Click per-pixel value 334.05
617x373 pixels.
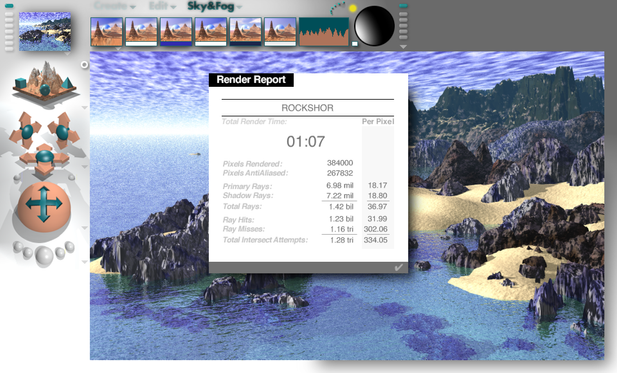(x=375, y=240)
